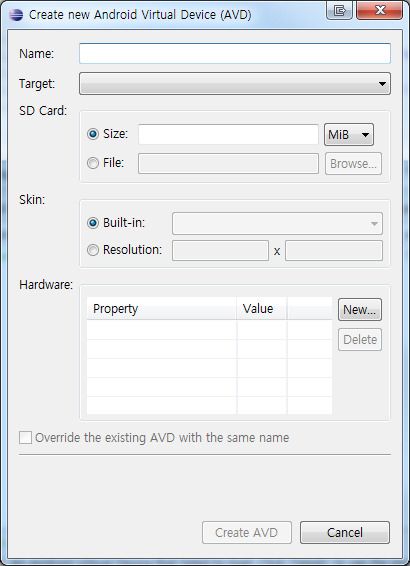This screenshot has width=410, height=566.
Task: Check Override the existing AVD checkbox
Action: pyautogui.click(x=25, y=437)
